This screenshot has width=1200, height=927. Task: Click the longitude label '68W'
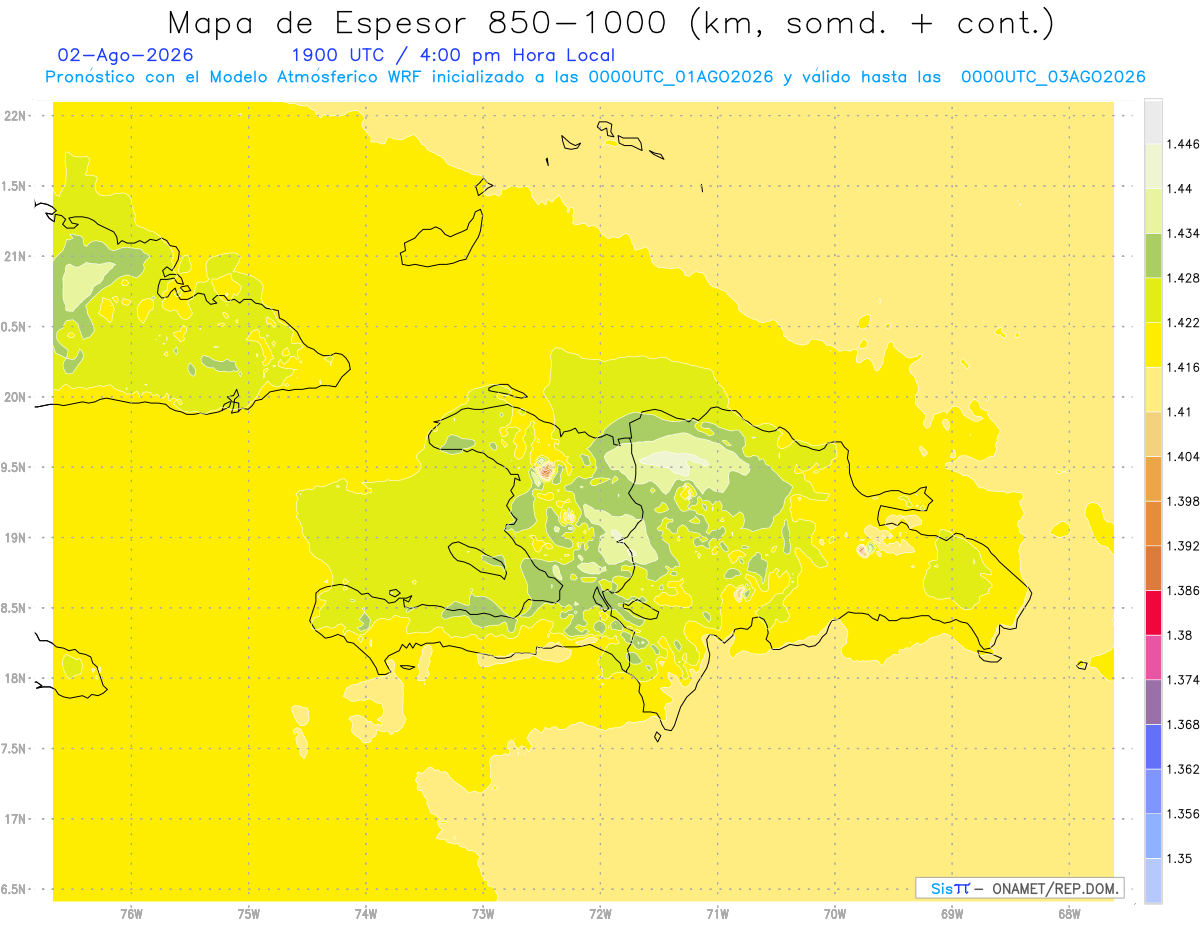click(1069, 914)
